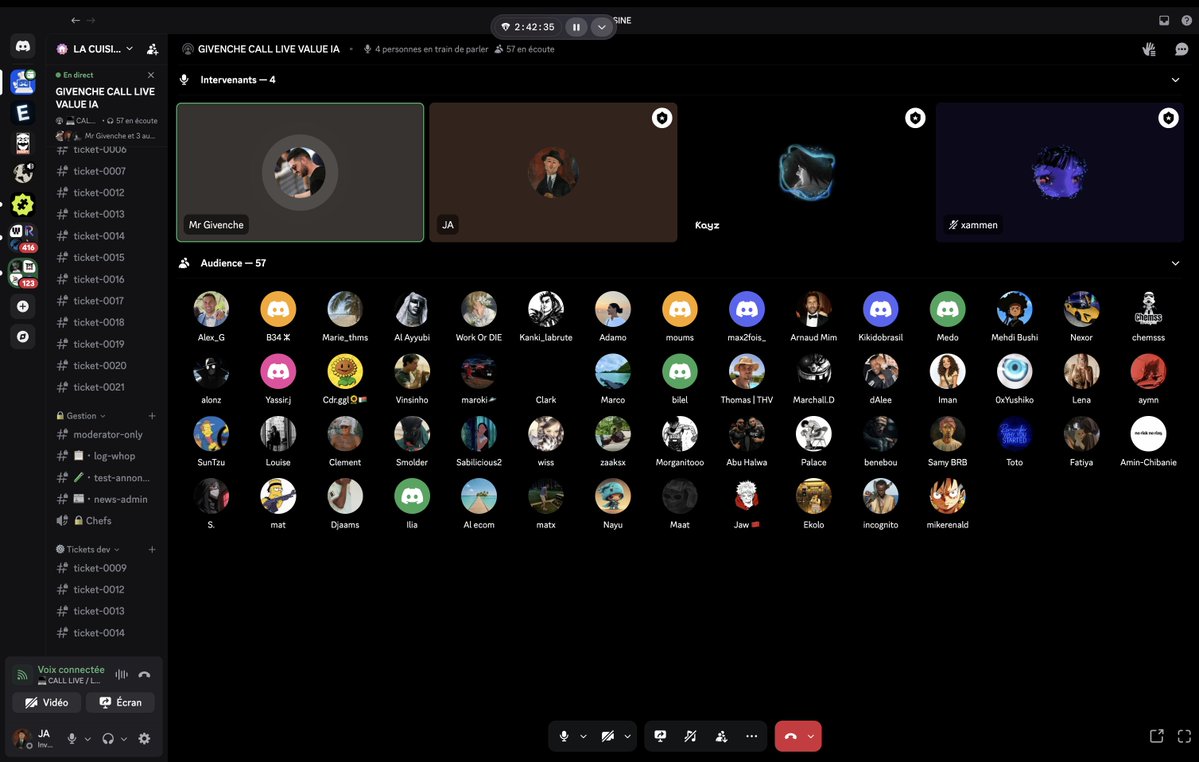1199x762 pixels.
Task: Open three-dot more options in call toolbar
Action: 752,736
